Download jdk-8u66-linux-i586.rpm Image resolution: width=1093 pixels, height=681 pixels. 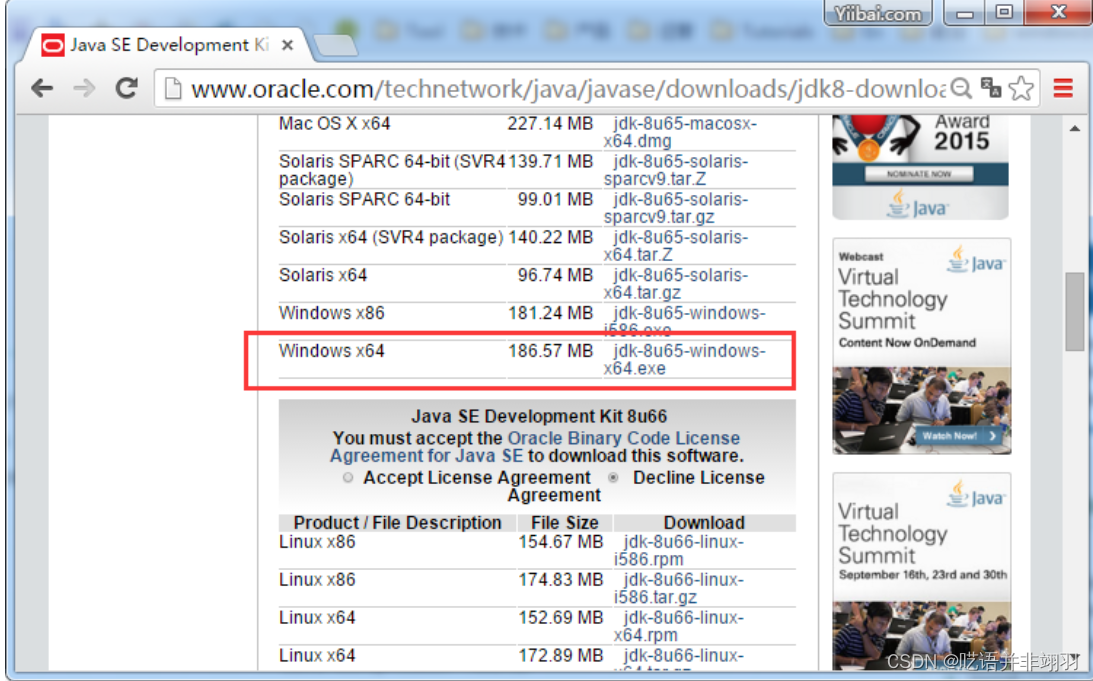[x=678, y=551]
